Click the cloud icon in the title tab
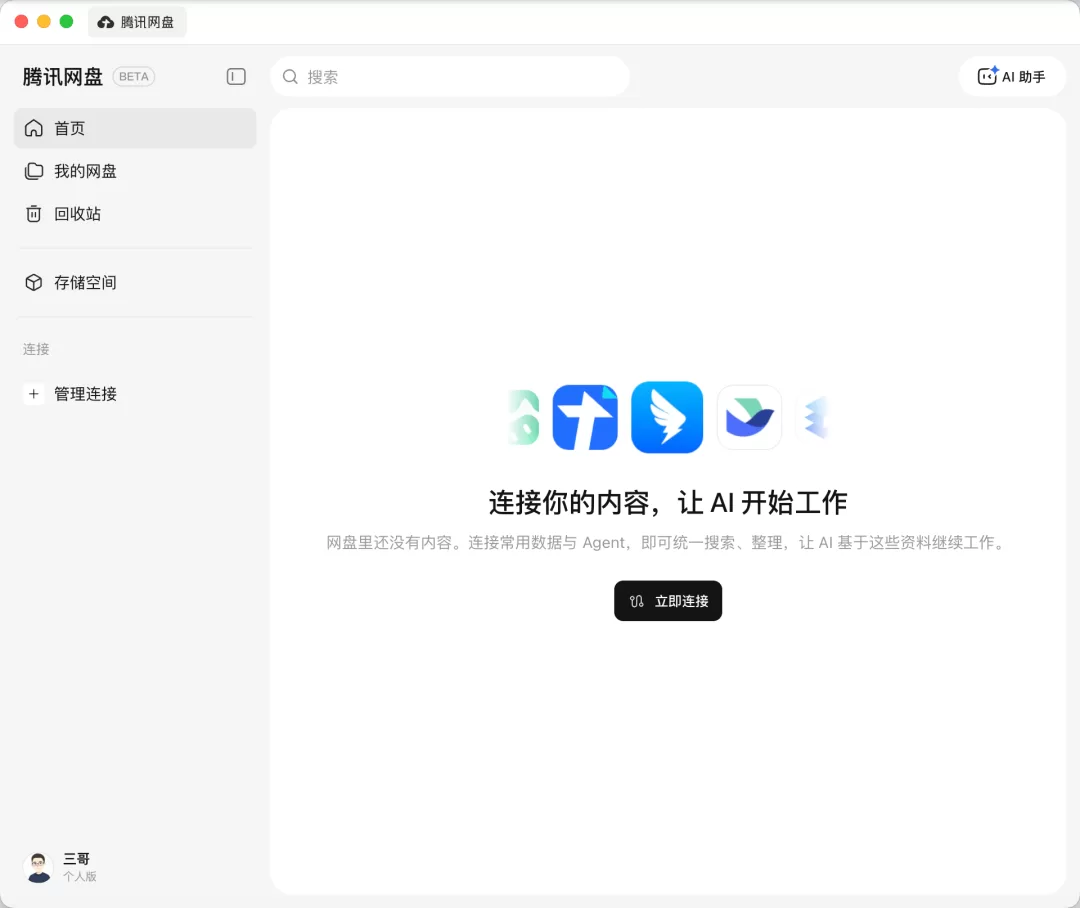Viewport: 1080px width, 908px height. pos(105,22)
